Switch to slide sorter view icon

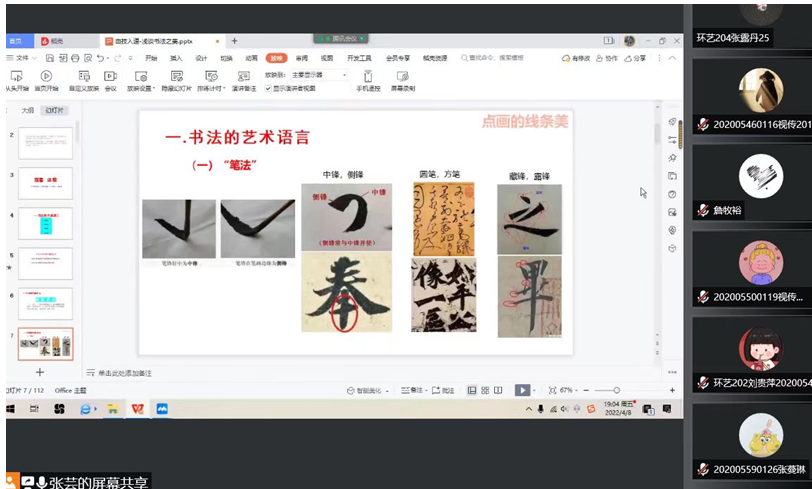pos(485,391)
